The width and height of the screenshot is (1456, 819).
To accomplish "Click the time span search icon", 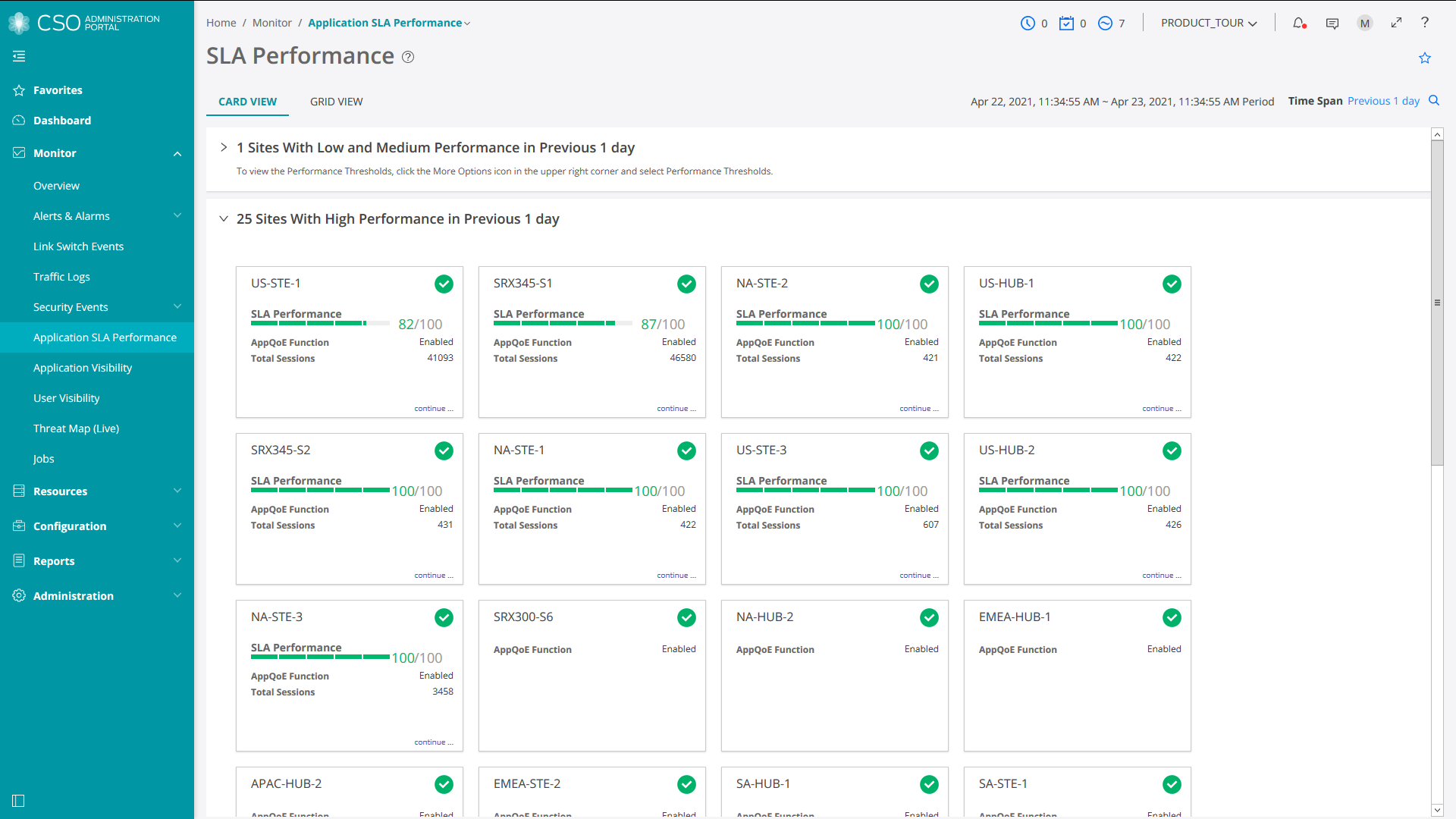I will coord(1434,100).
